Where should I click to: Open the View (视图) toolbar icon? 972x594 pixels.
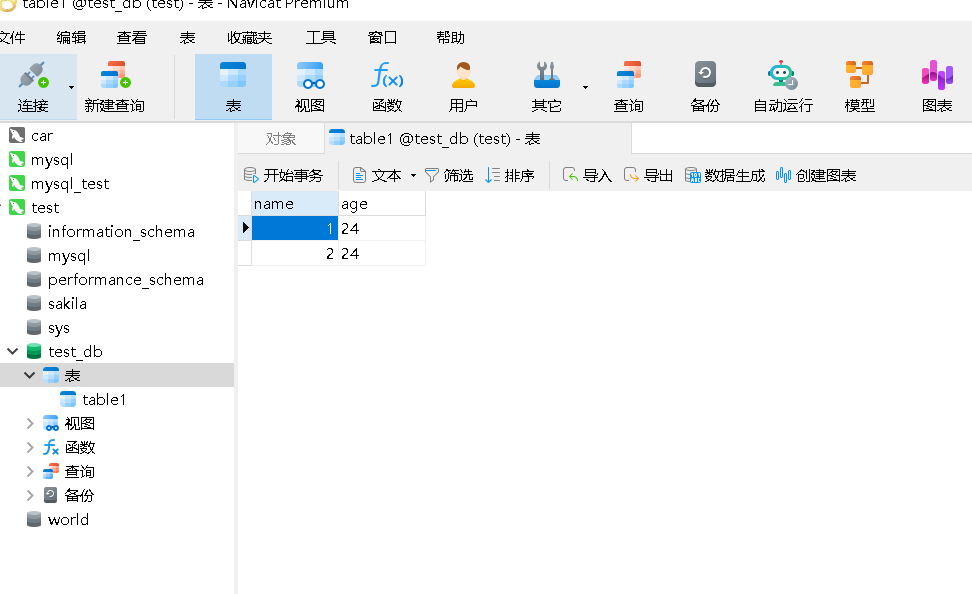click(310, 87)
